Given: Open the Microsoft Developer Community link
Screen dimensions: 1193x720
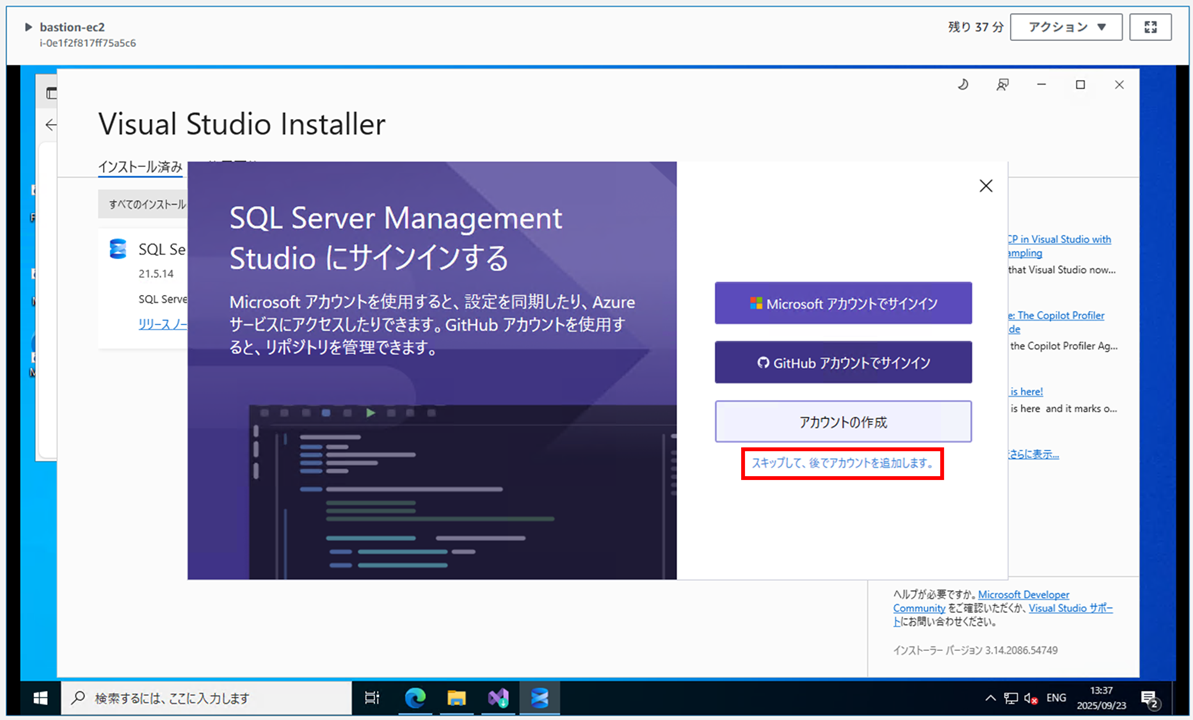Looking at the screenshot, I should [x=981, y=601].
